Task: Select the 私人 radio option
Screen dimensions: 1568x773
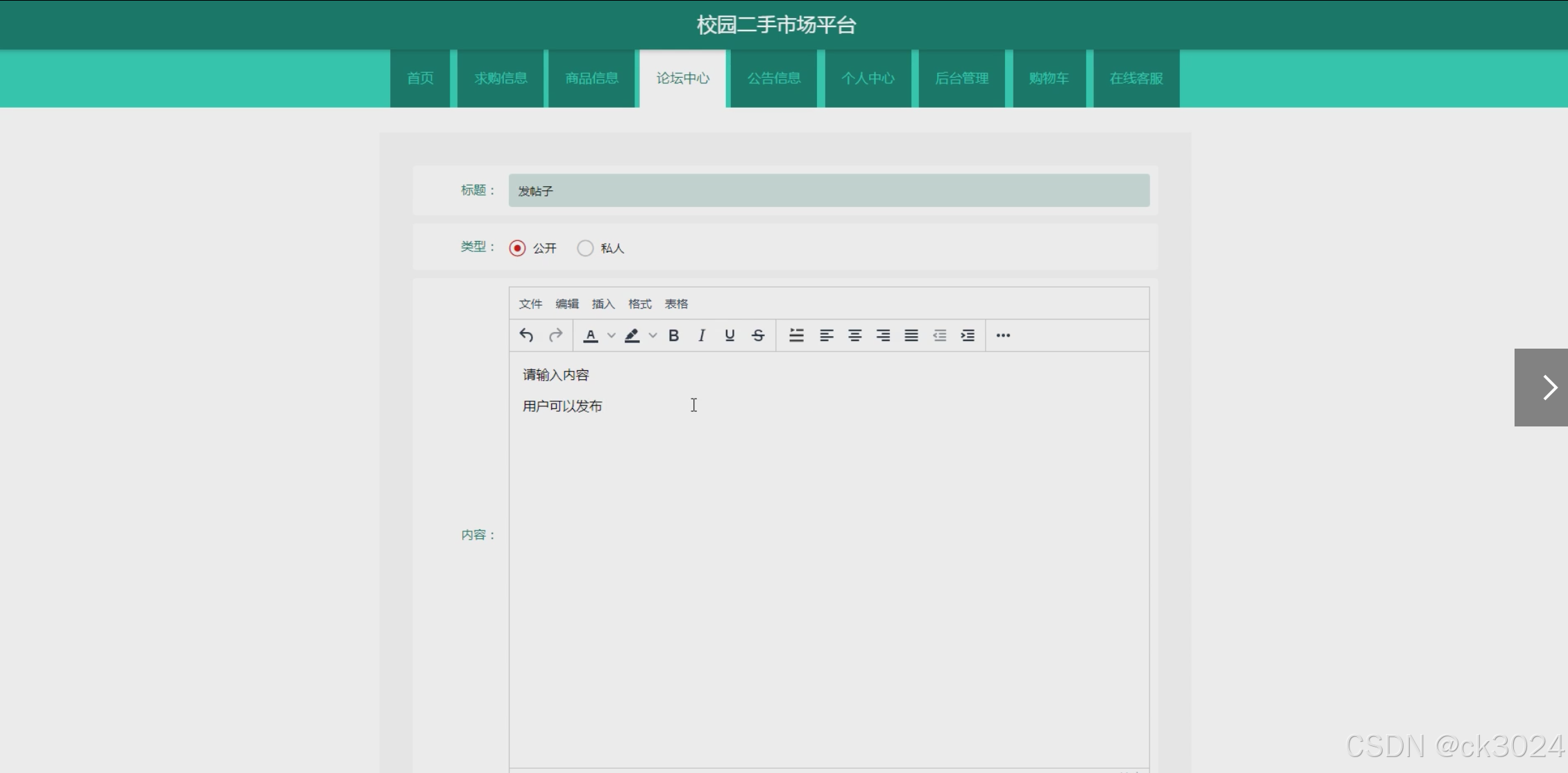Action: (585, 248)
